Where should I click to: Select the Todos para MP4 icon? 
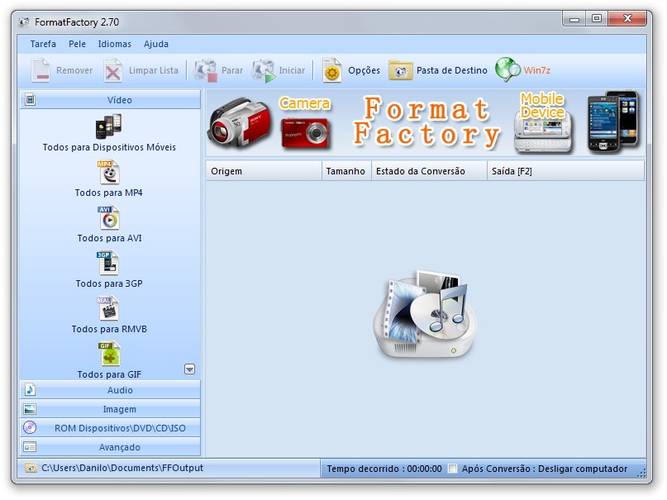click(109, 172)
